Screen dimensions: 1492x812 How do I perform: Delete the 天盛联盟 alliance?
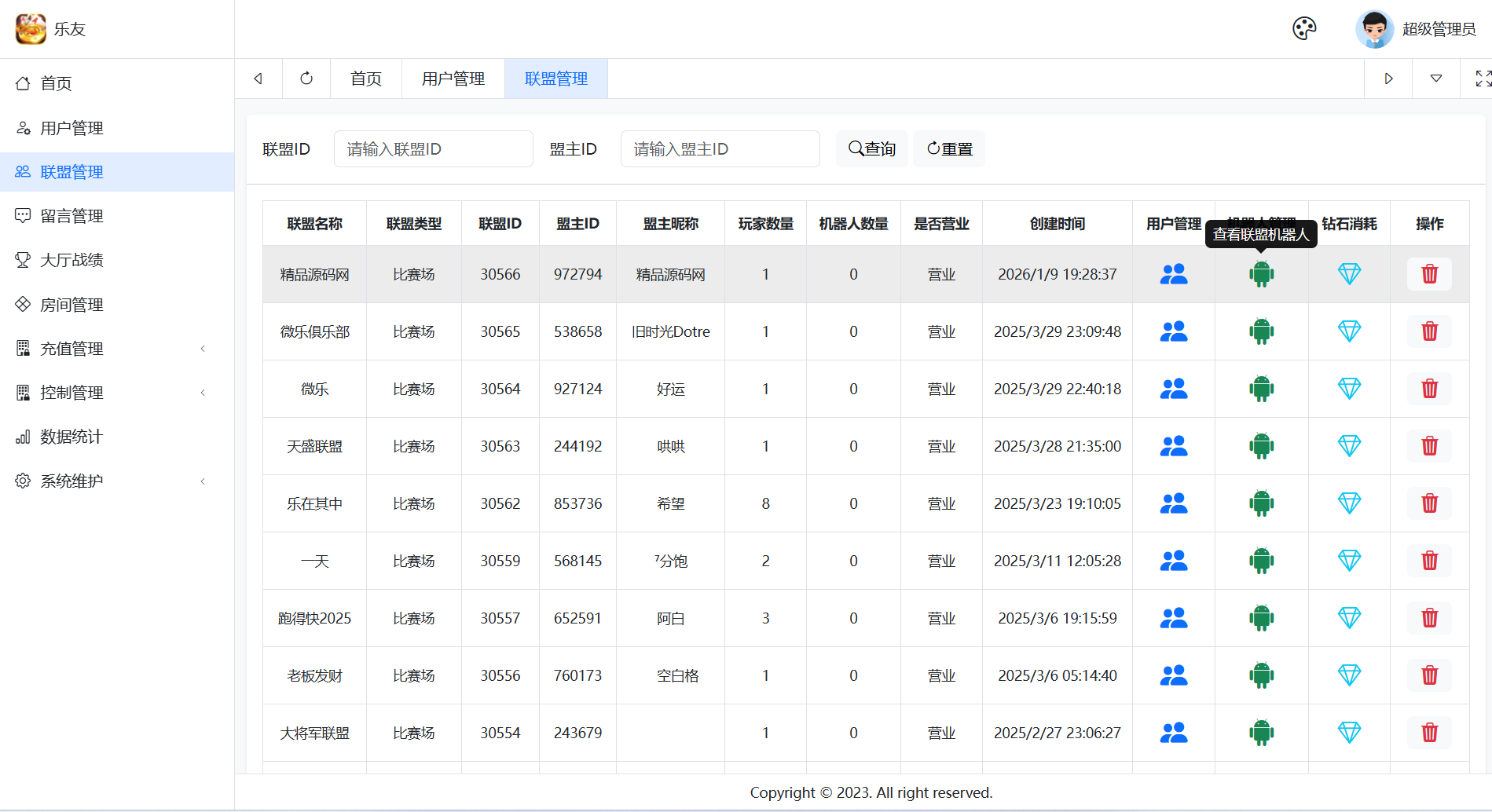coord(1429,446)
